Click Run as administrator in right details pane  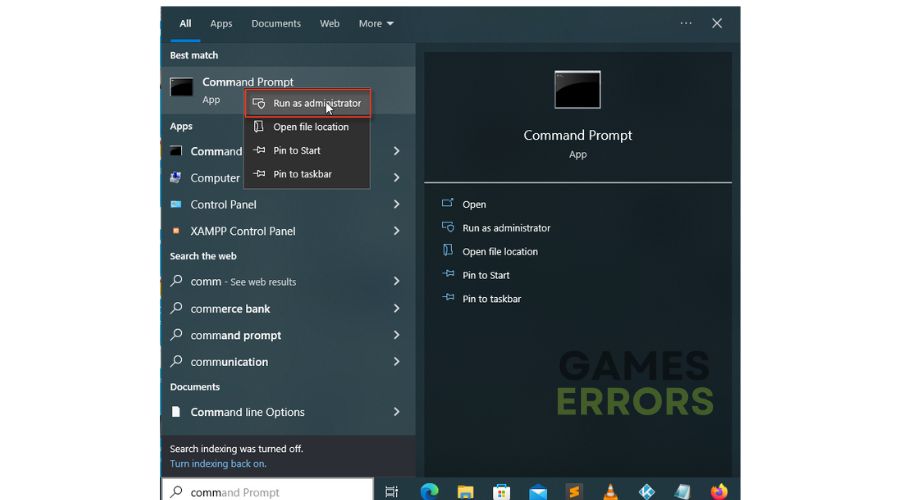click(x=506, y=228)
